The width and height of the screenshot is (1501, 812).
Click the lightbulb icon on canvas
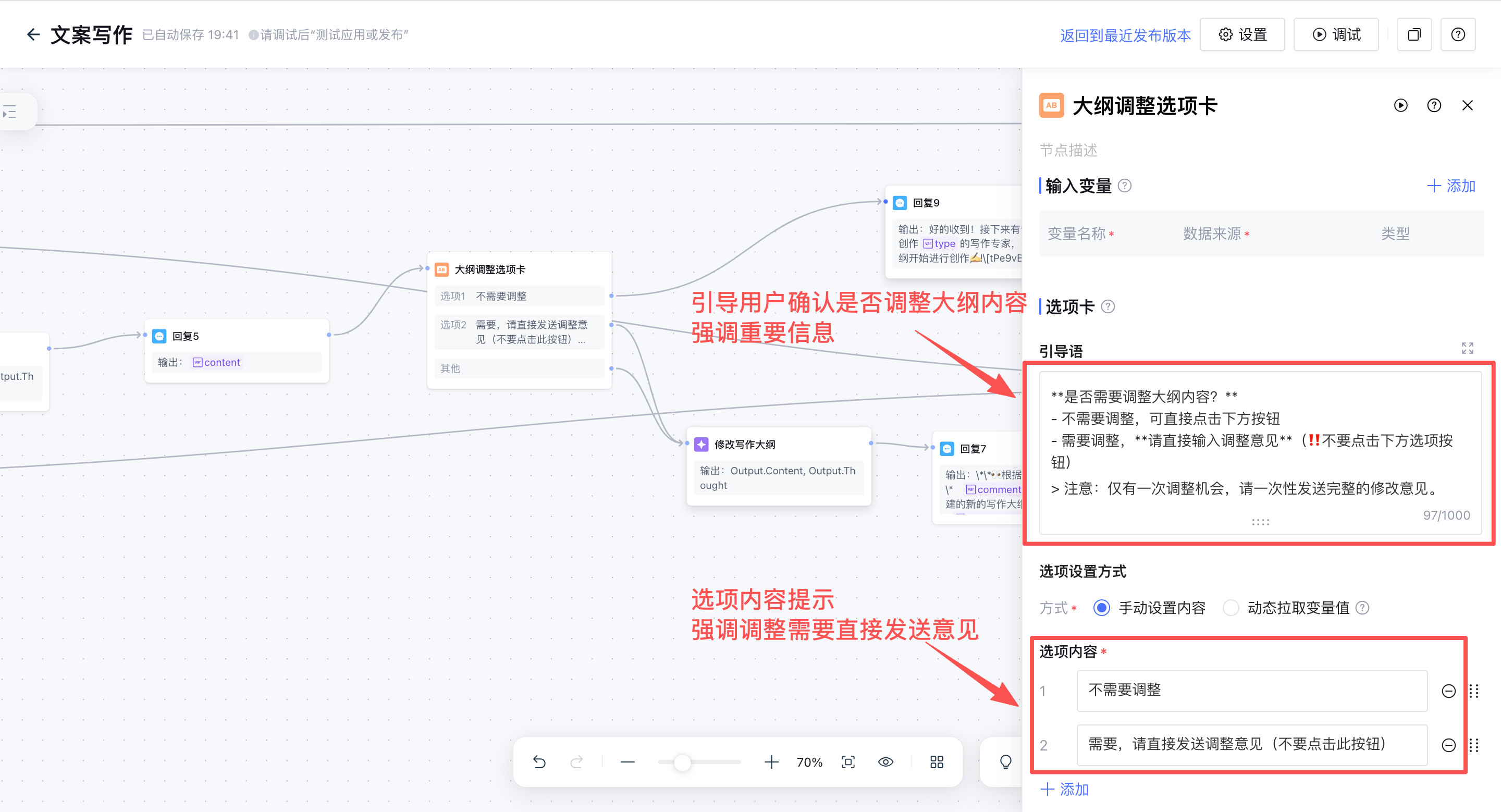(x=1005, y=762)
